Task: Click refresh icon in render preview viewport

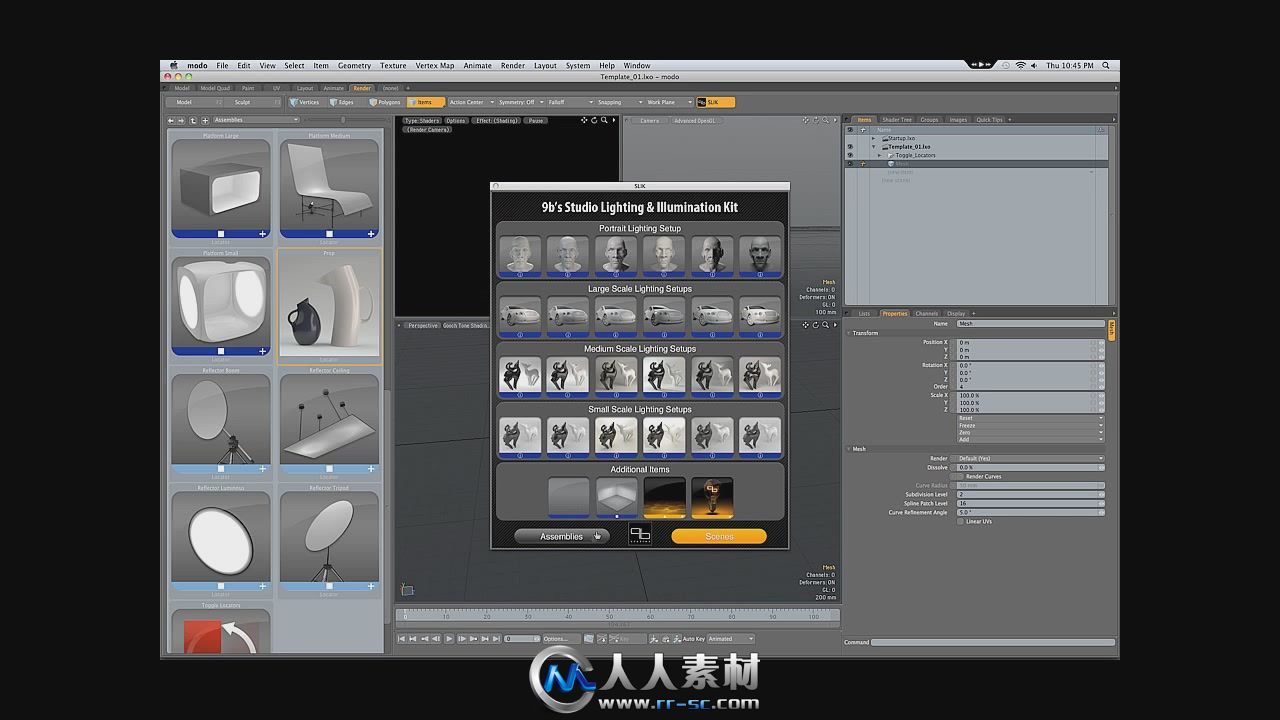Action: click(x=594, y=120)
